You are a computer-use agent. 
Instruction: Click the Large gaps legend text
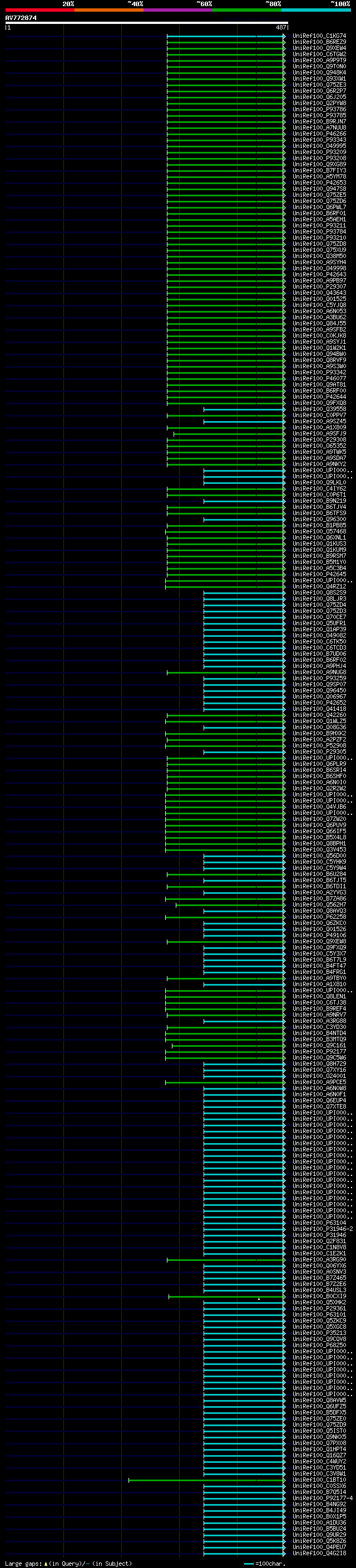68,1563
